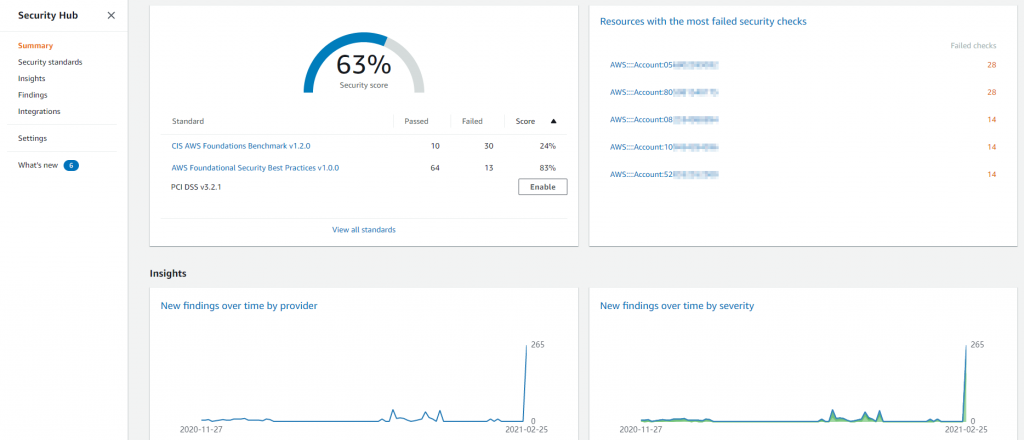1024x440 pixels.
Task: Click the 83% score for Foundational Best Practices
Action: [547, 168]
